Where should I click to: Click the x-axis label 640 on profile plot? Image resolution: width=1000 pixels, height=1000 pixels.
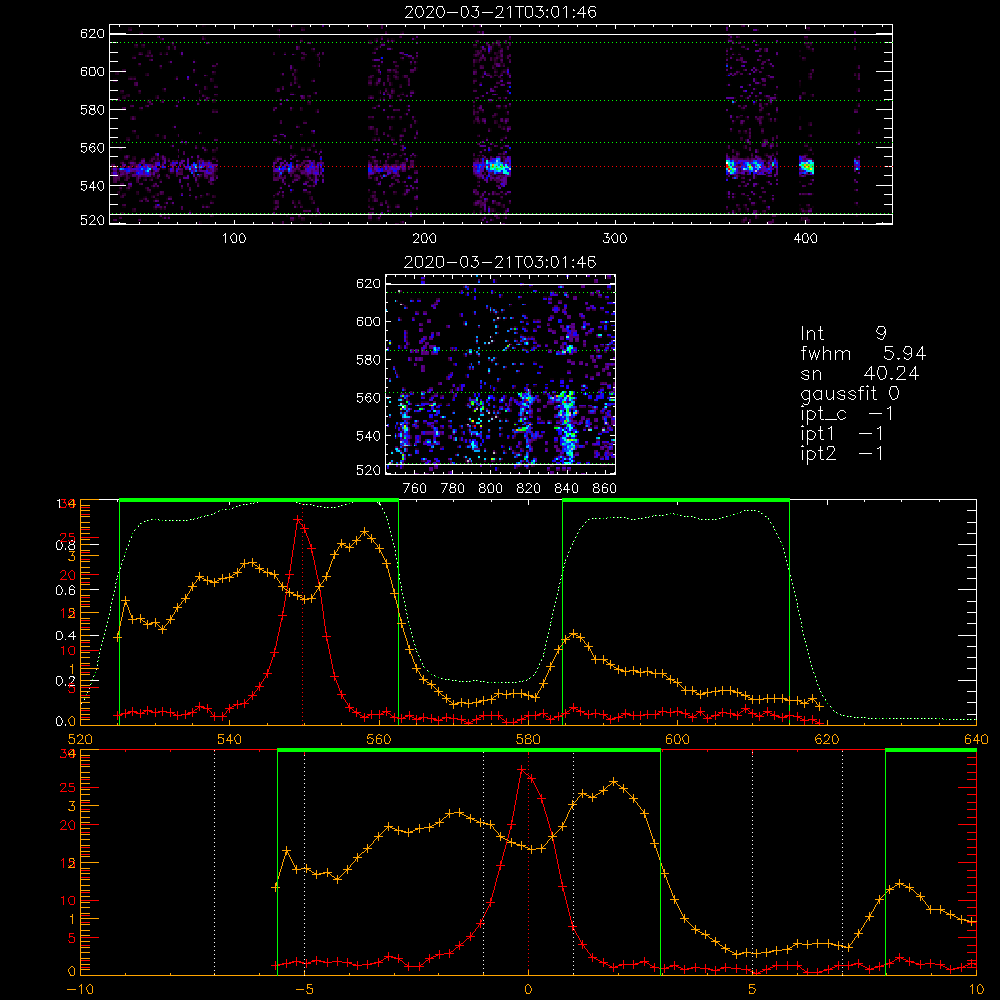click(976, 739)
